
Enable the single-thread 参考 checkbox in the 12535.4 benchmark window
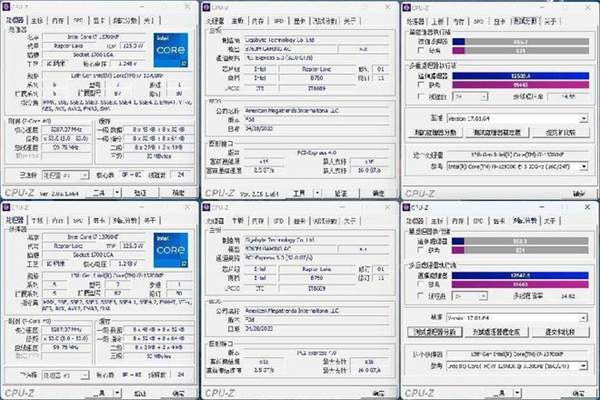[421, 50]
